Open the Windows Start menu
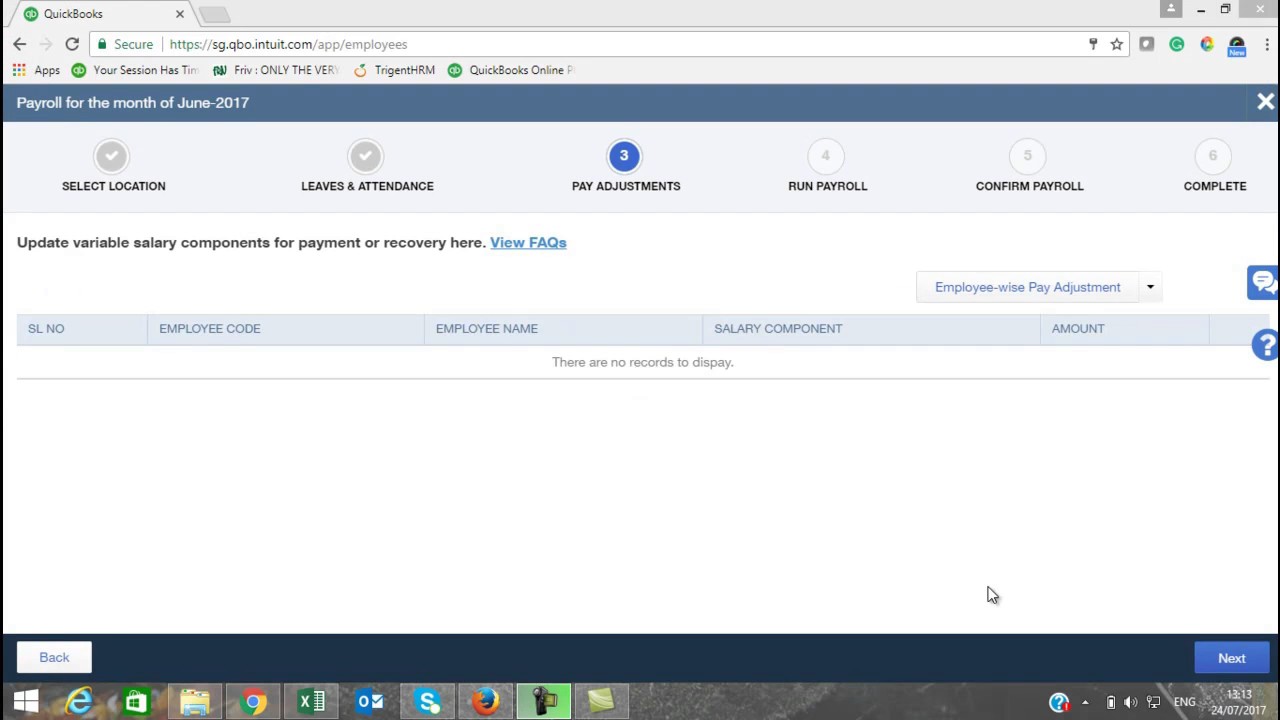 click(26, 702)
